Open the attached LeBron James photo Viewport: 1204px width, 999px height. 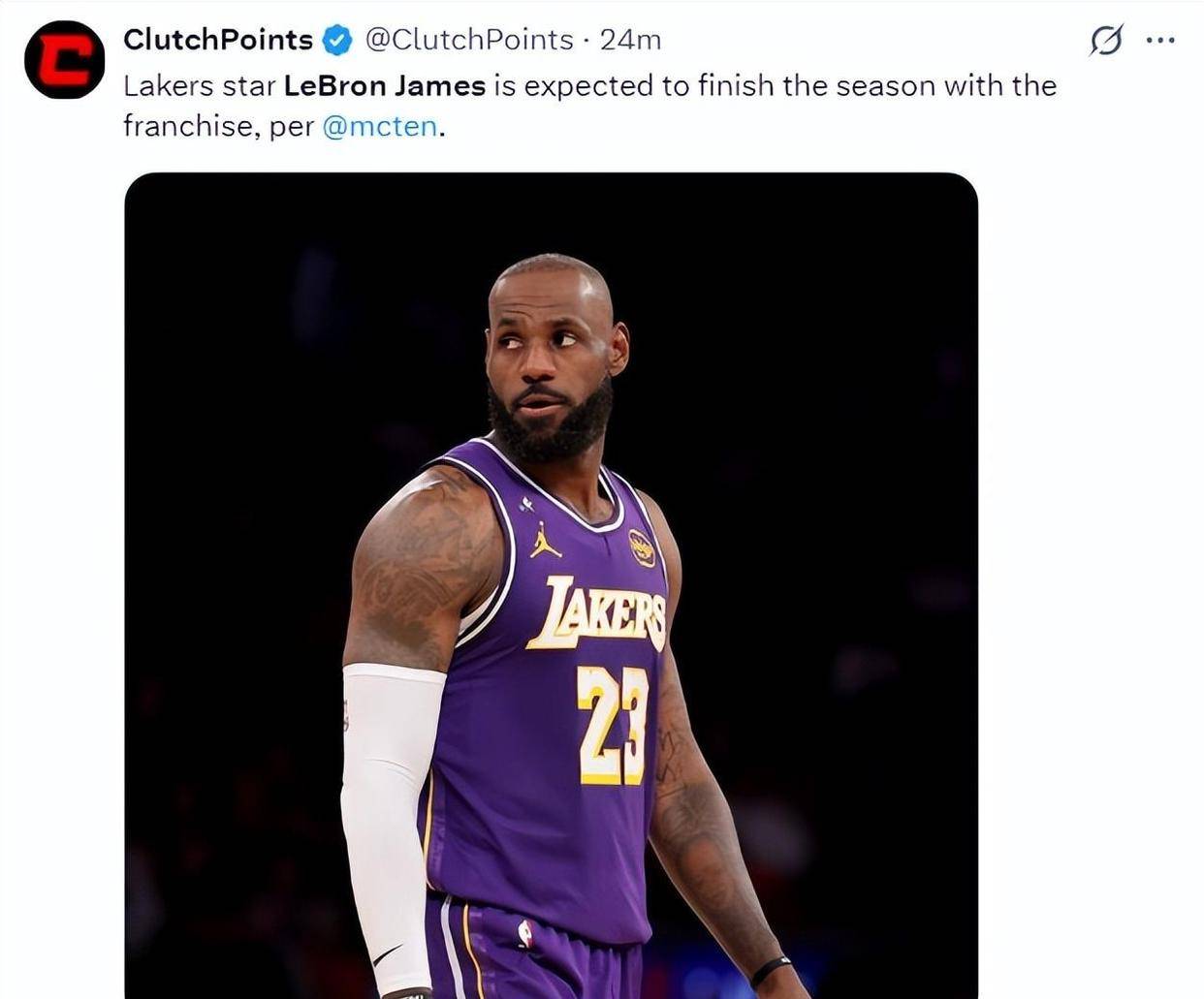[x=551, y=581]
